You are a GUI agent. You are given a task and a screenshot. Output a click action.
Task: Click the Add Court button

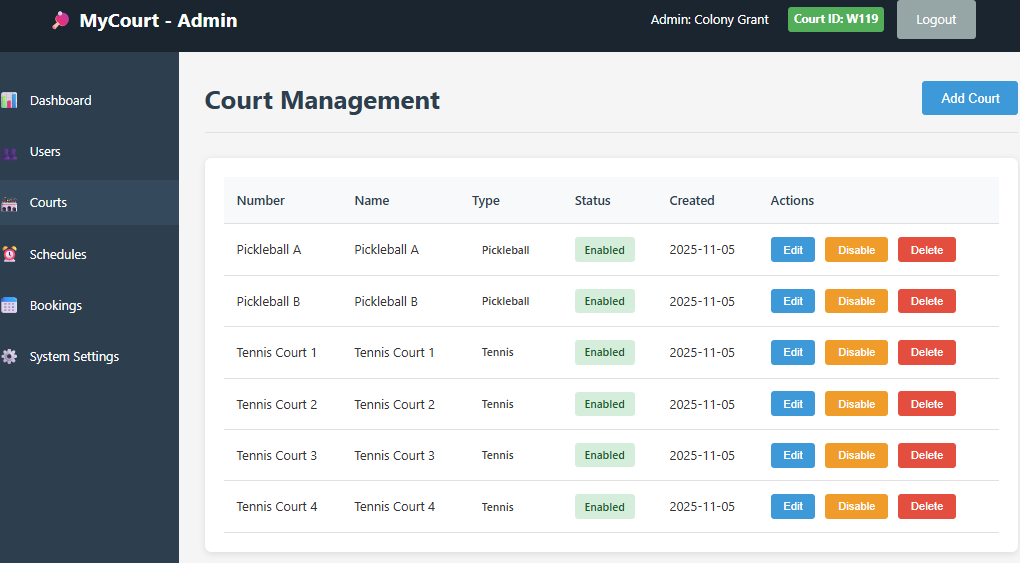[x=970, y=98]
